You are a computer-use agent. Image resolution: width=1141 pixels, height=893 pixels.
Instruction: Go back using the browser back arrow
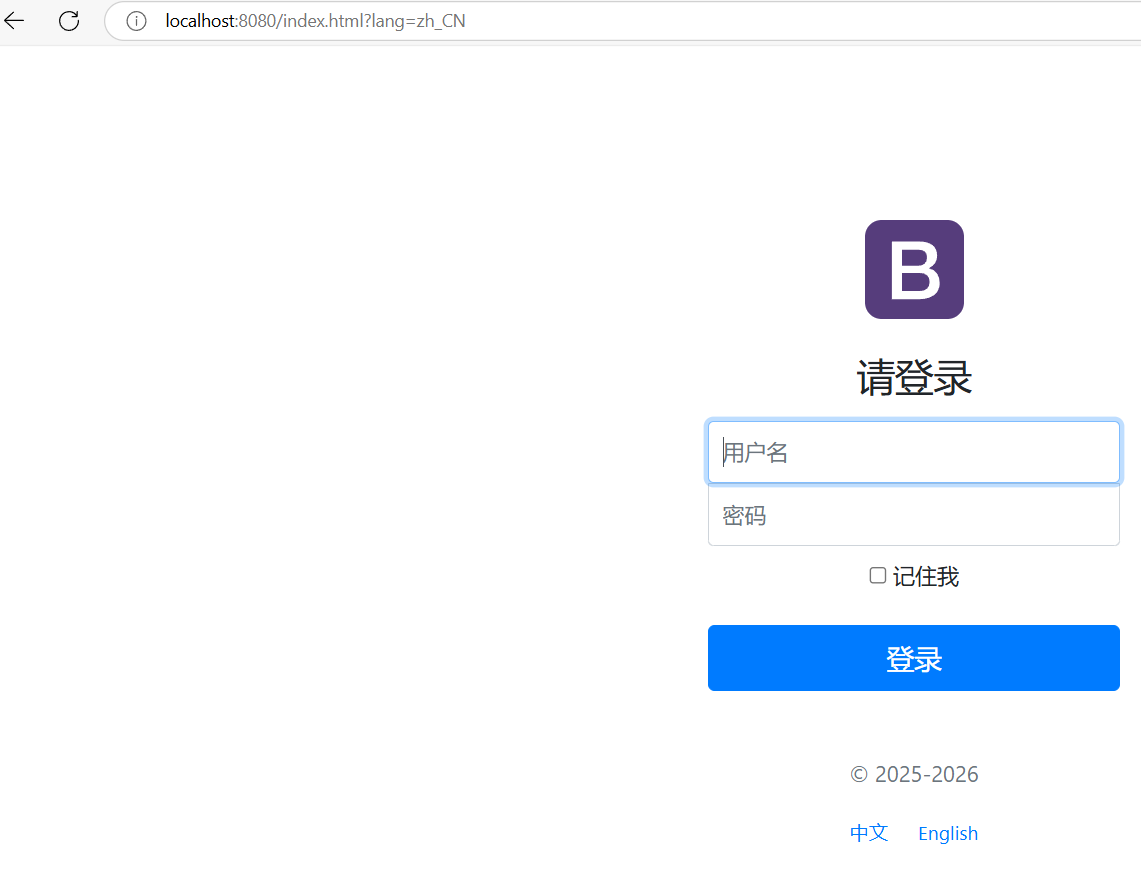(x=14, y=21)
